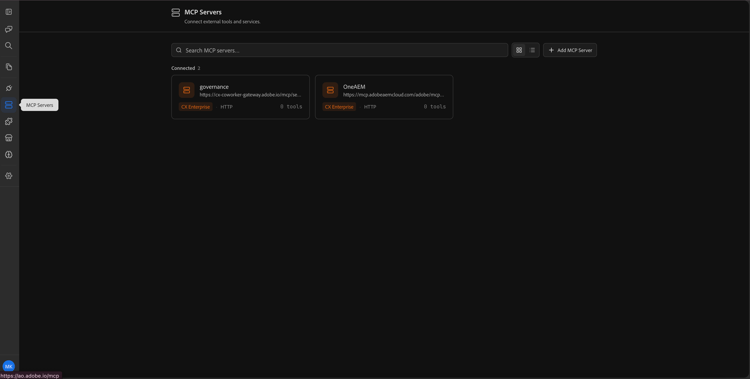Screen dimensions: 750x379
Task: Click the magnifier icon inside search field
Action: (179, 50)
